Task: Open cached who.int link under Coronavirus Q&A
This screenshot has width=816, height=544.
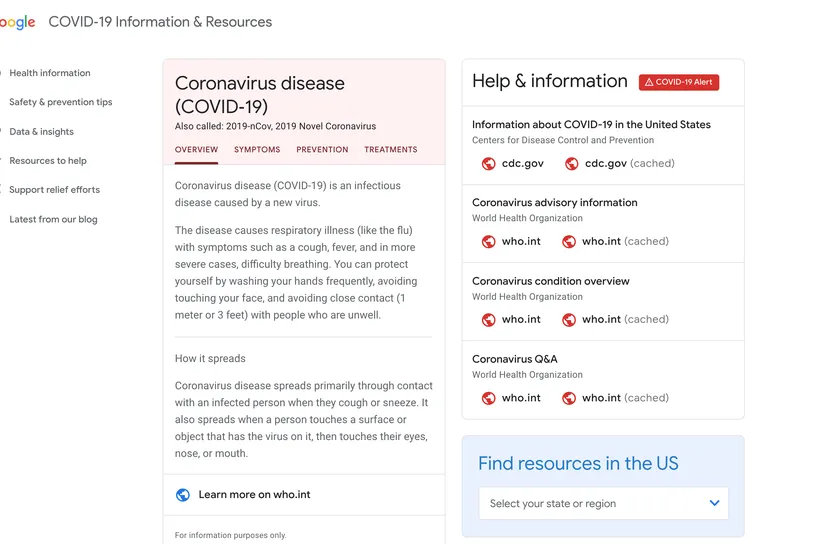Action: [626, 398]
